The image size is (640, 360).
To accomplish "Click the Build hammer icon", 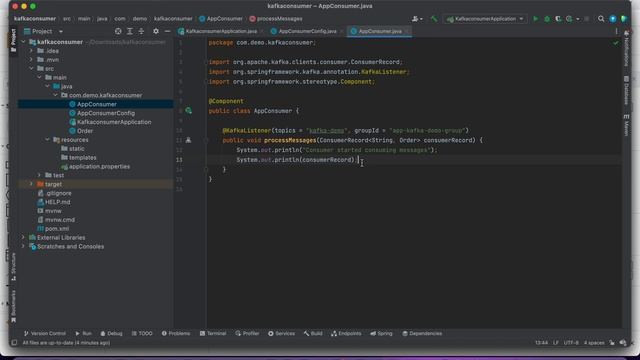I will click(434, 19).
